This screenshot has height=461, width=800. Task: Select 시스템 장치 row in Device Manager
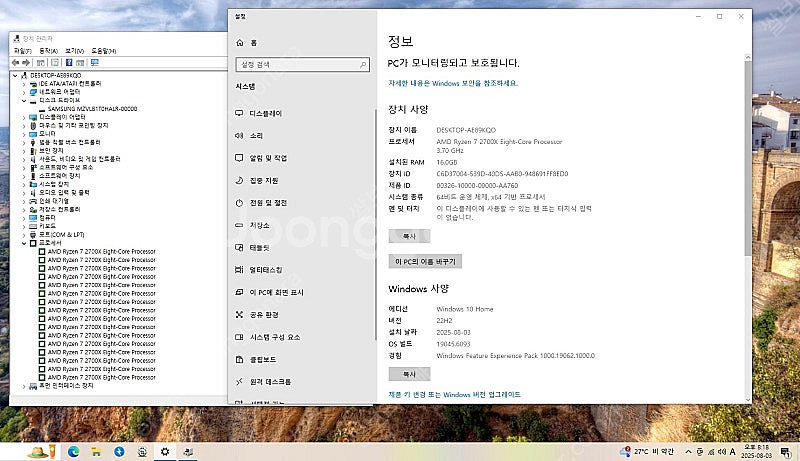tap(54, 184)
